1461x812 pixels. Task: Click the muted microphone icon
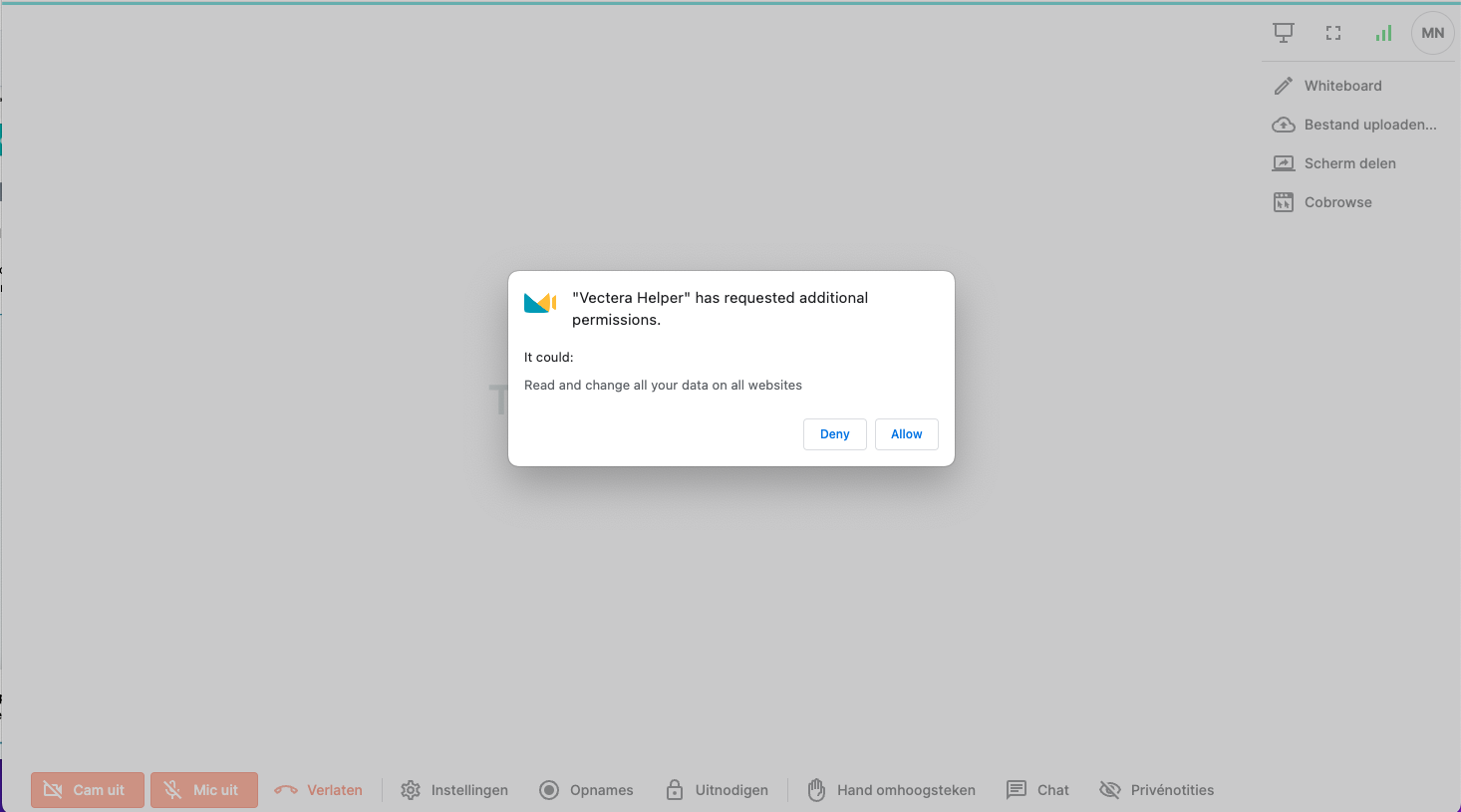[x=172, y=790]
